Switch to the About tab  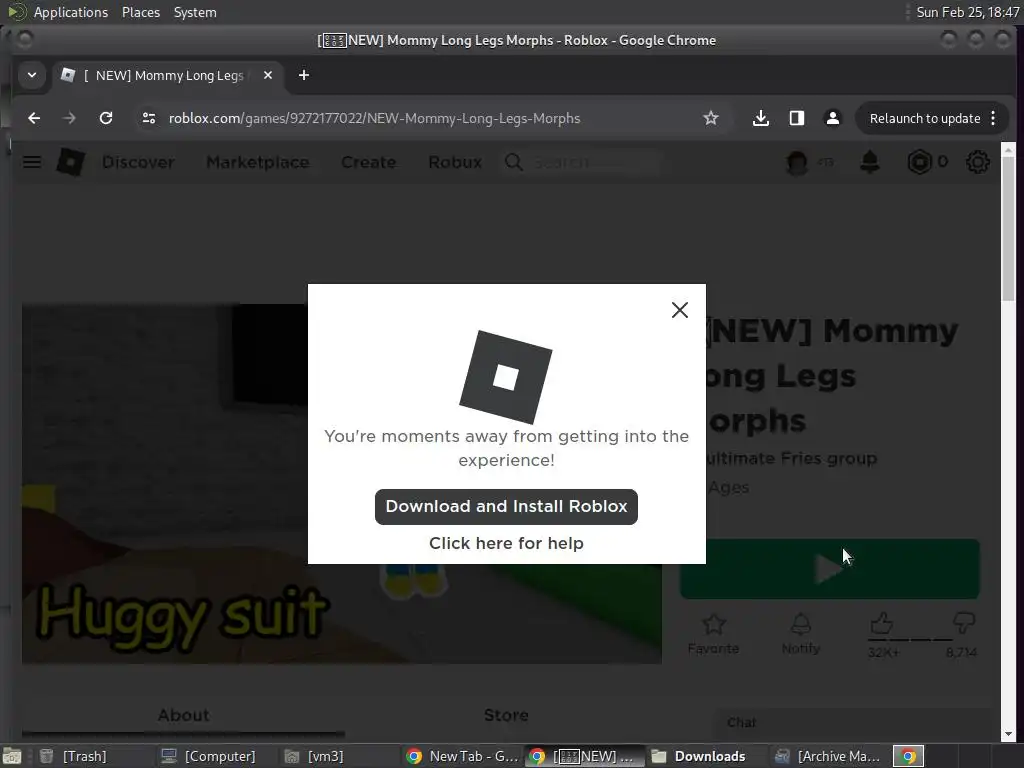pyautogui.click(x=184, y=715)
